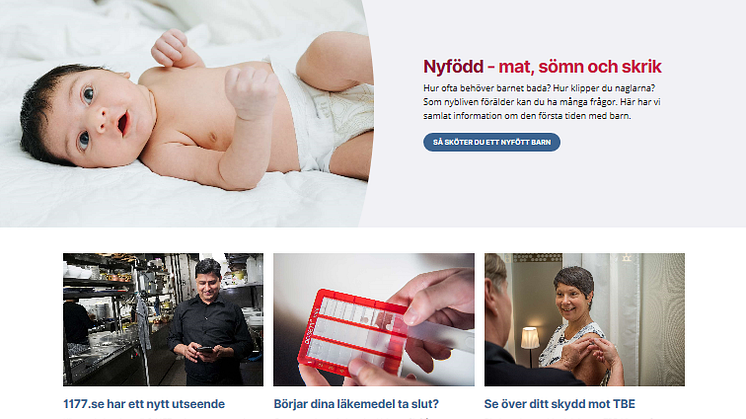Open 'Börjar dina läkemedel ta slut?' article link
Viewport: 746px width, 419px height.
click(x=356, y=404)
